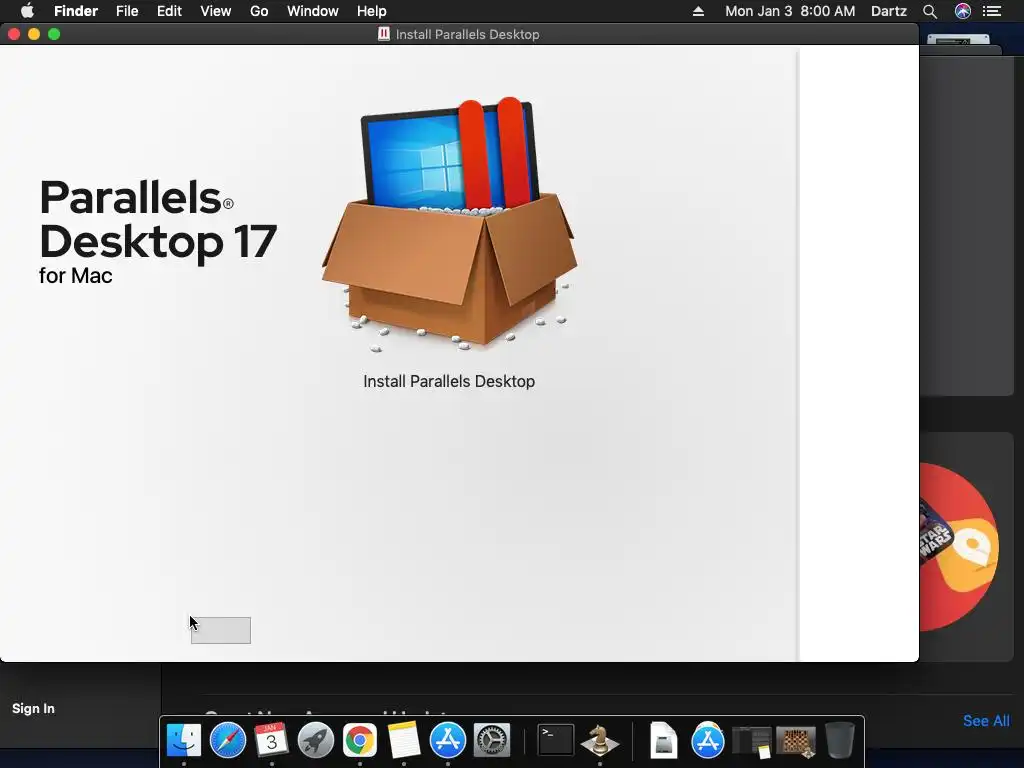The image size is (1024, 768).
Task: Open the File menu
Action: tap(127, 11)
